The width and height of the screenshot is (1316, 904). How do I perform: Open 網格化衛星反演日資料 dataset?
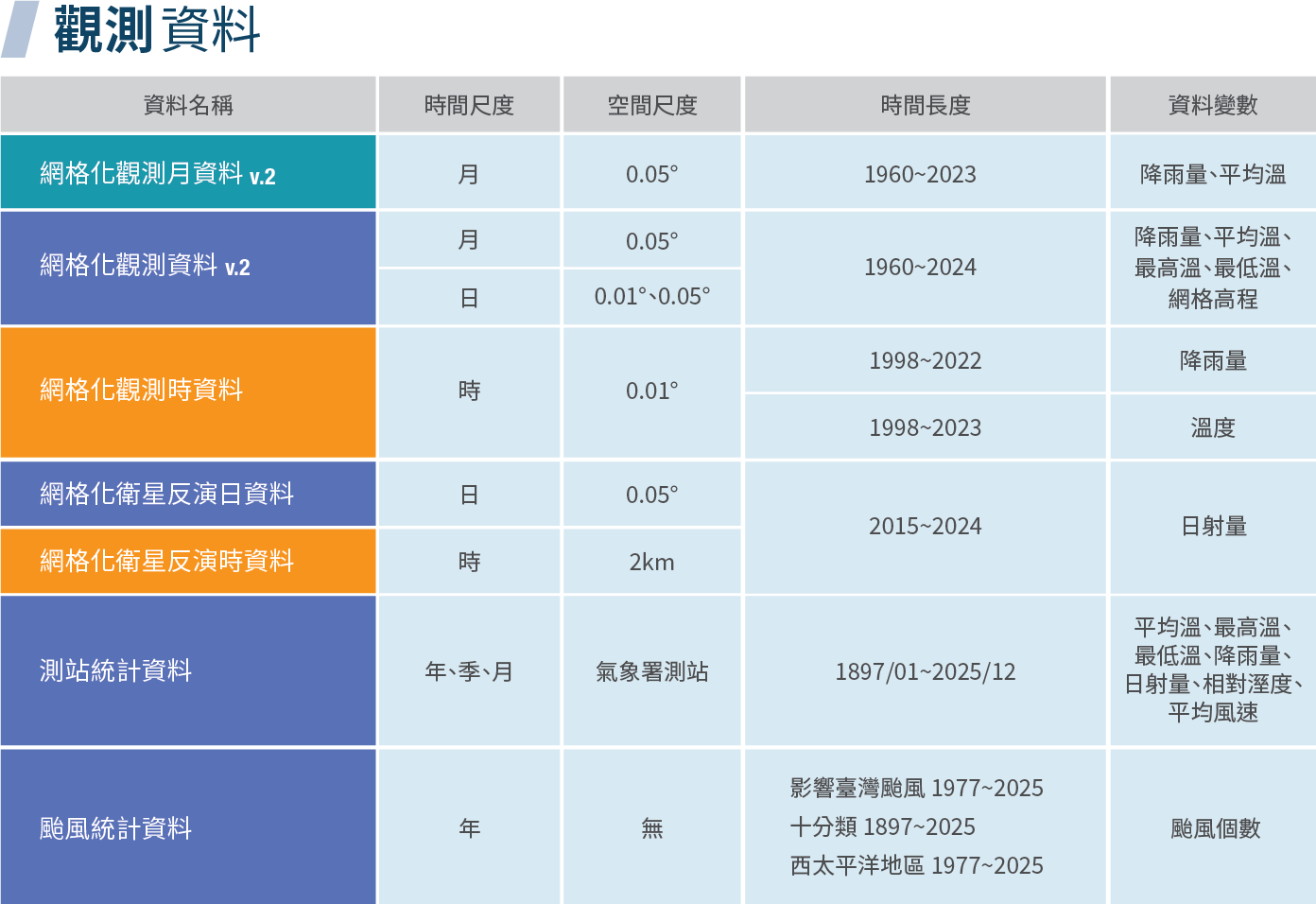click(167, 495)
